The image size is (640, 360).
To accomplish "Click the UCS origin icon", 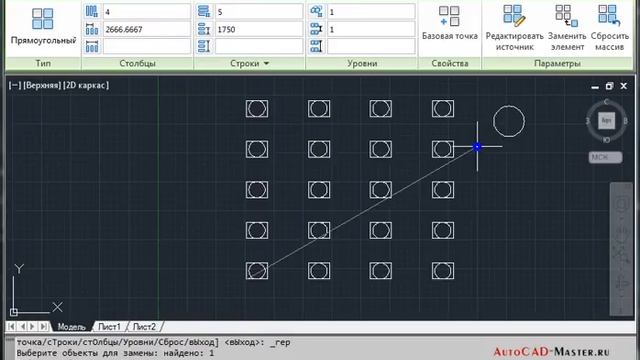I will tap(14, 312).
